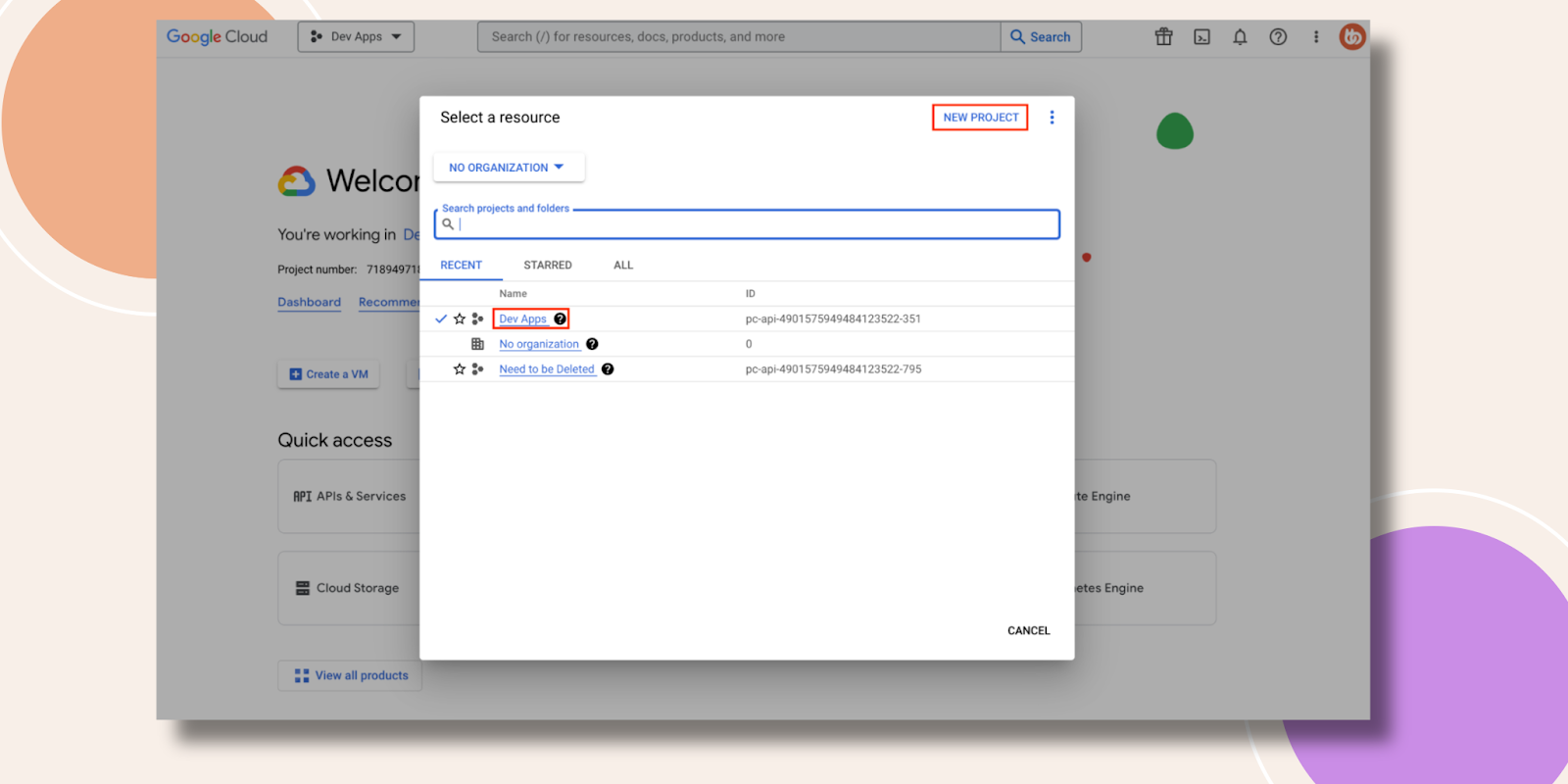Viewport: 1568px width, 784px height.
Task: Click the Google Cloud logo
Action: (x=217, y=36)
